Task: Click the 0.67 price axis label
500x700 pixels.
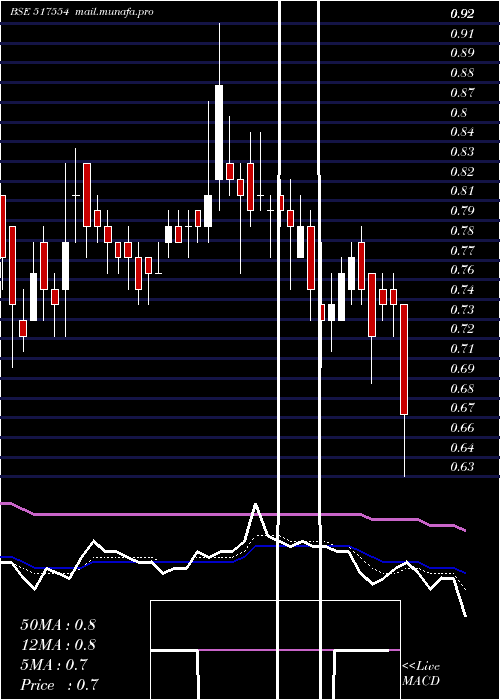Action: pos(462,408)
